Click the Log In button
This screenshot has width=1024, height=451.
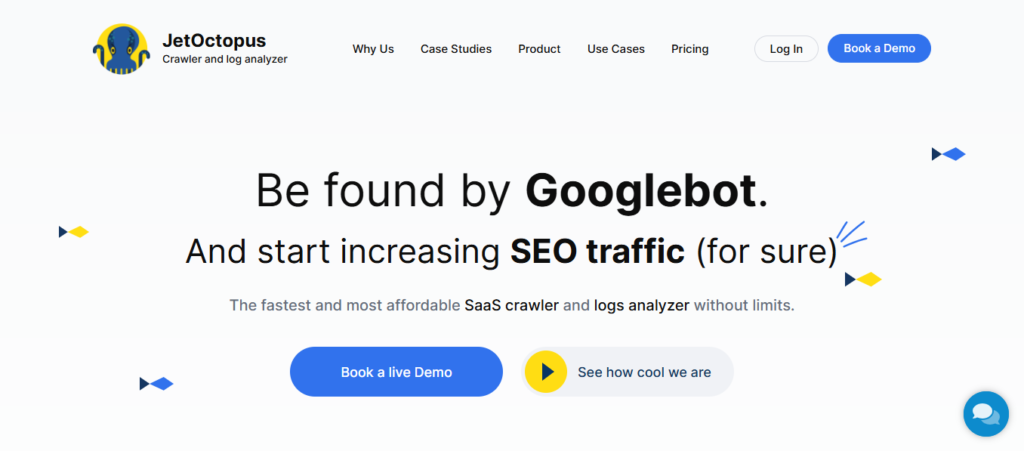point(786,49)
